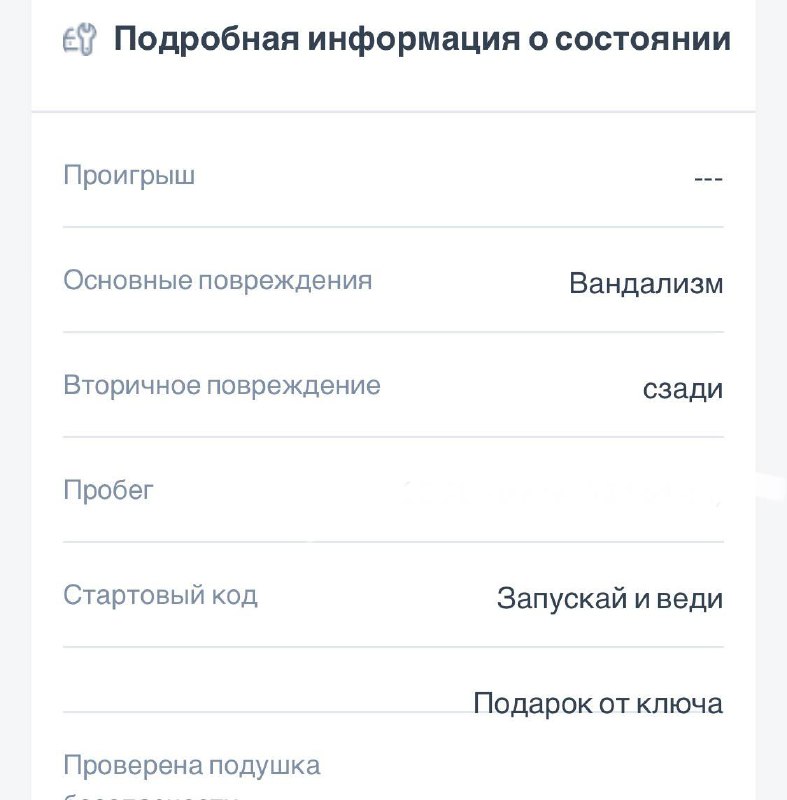Screen dimensions: 787x800
Task: Select the heading "Подробная информация о состоянии"
Action: pos(422,39)
